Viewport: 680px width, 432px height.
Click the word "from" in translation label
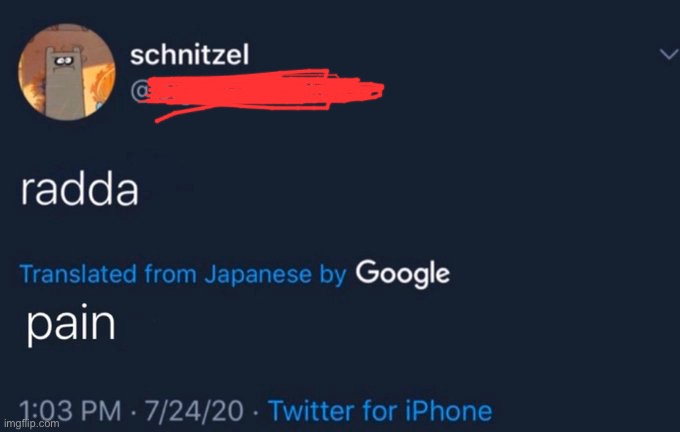169,272
